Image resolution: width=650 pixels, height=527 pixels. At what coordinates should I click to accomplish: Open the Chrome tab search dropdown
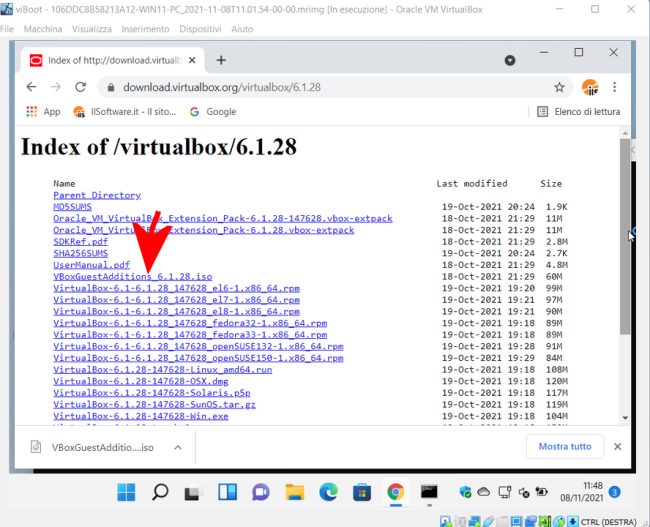coord(509,60)
